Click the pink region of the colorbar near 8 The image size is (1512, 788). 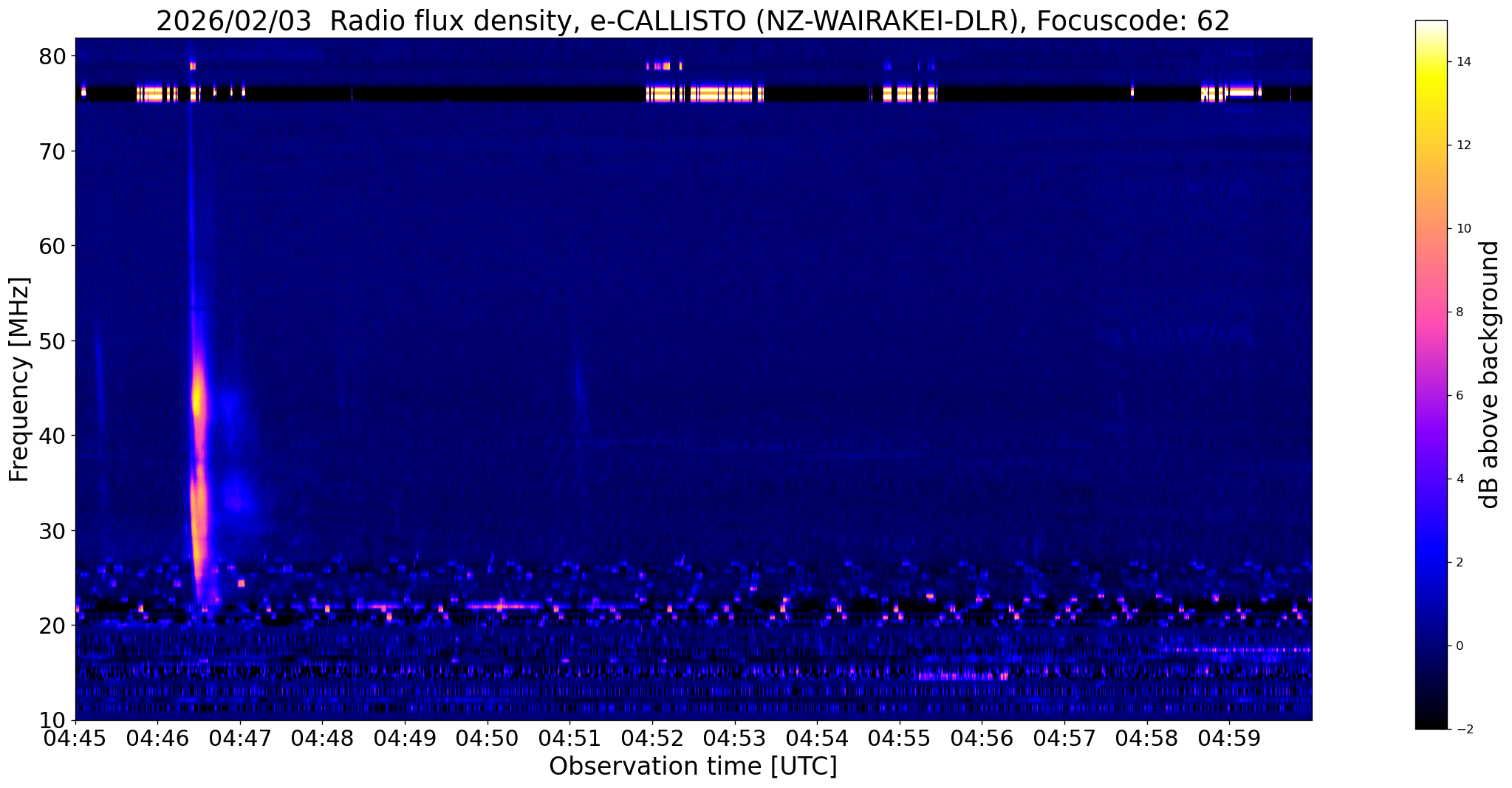tap(1431, 312)
